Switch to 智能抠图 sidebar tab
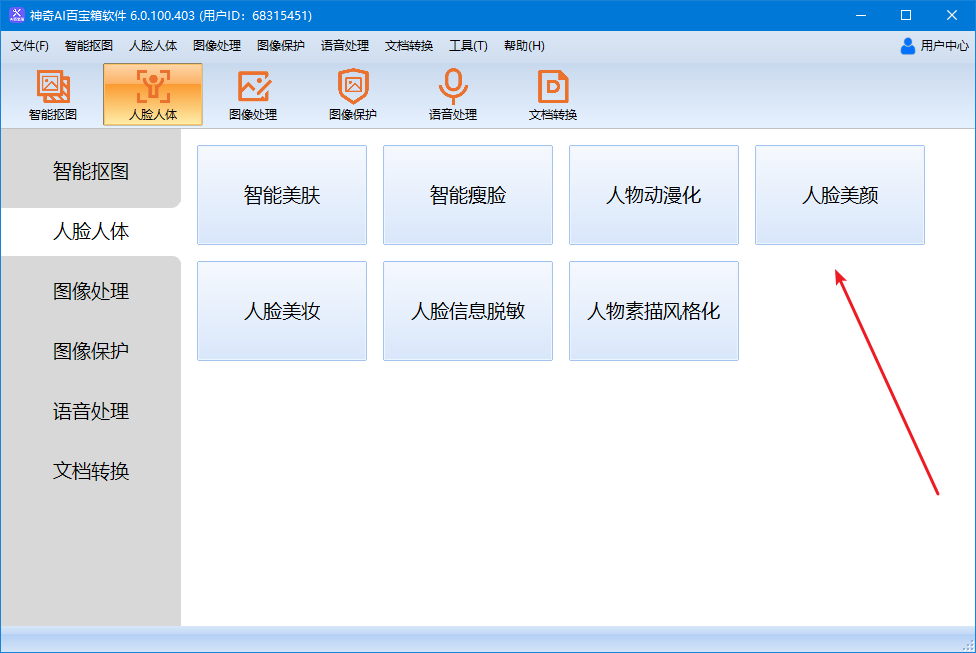This screenshot has width=976, height=653. pos(91,171)
